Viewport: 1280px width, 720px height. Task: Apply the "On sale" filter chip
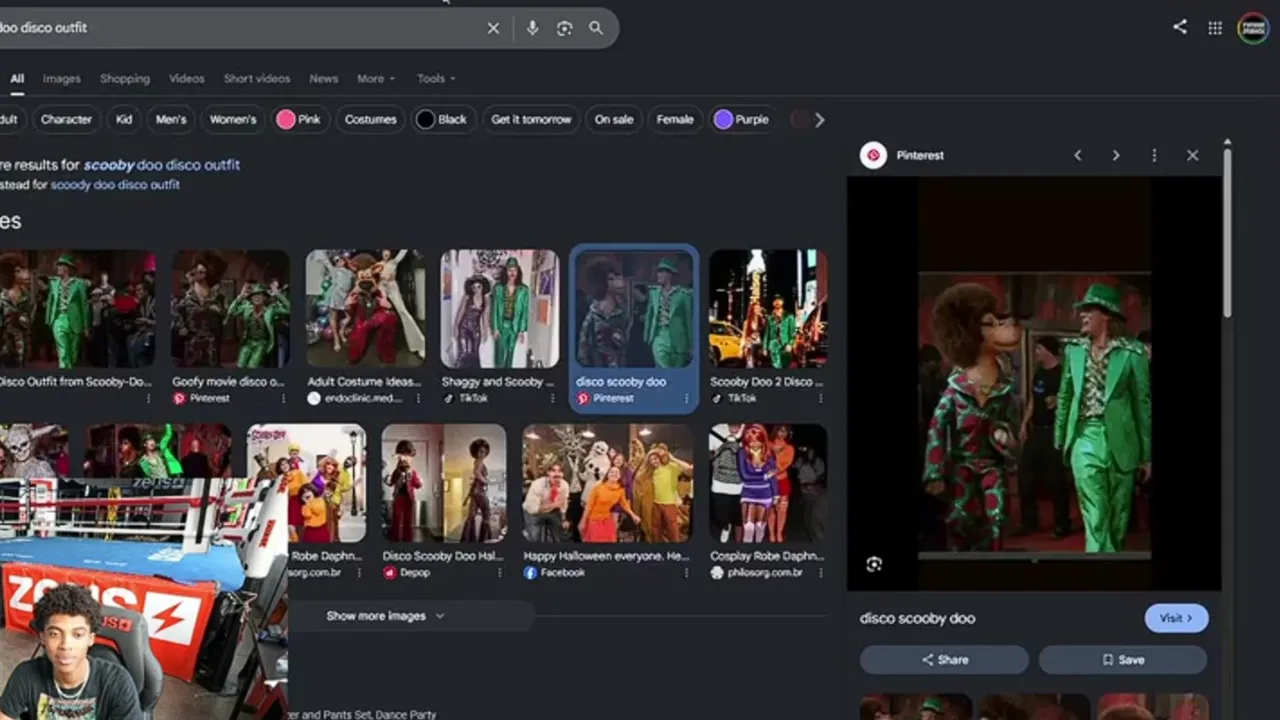pos(614,120)
